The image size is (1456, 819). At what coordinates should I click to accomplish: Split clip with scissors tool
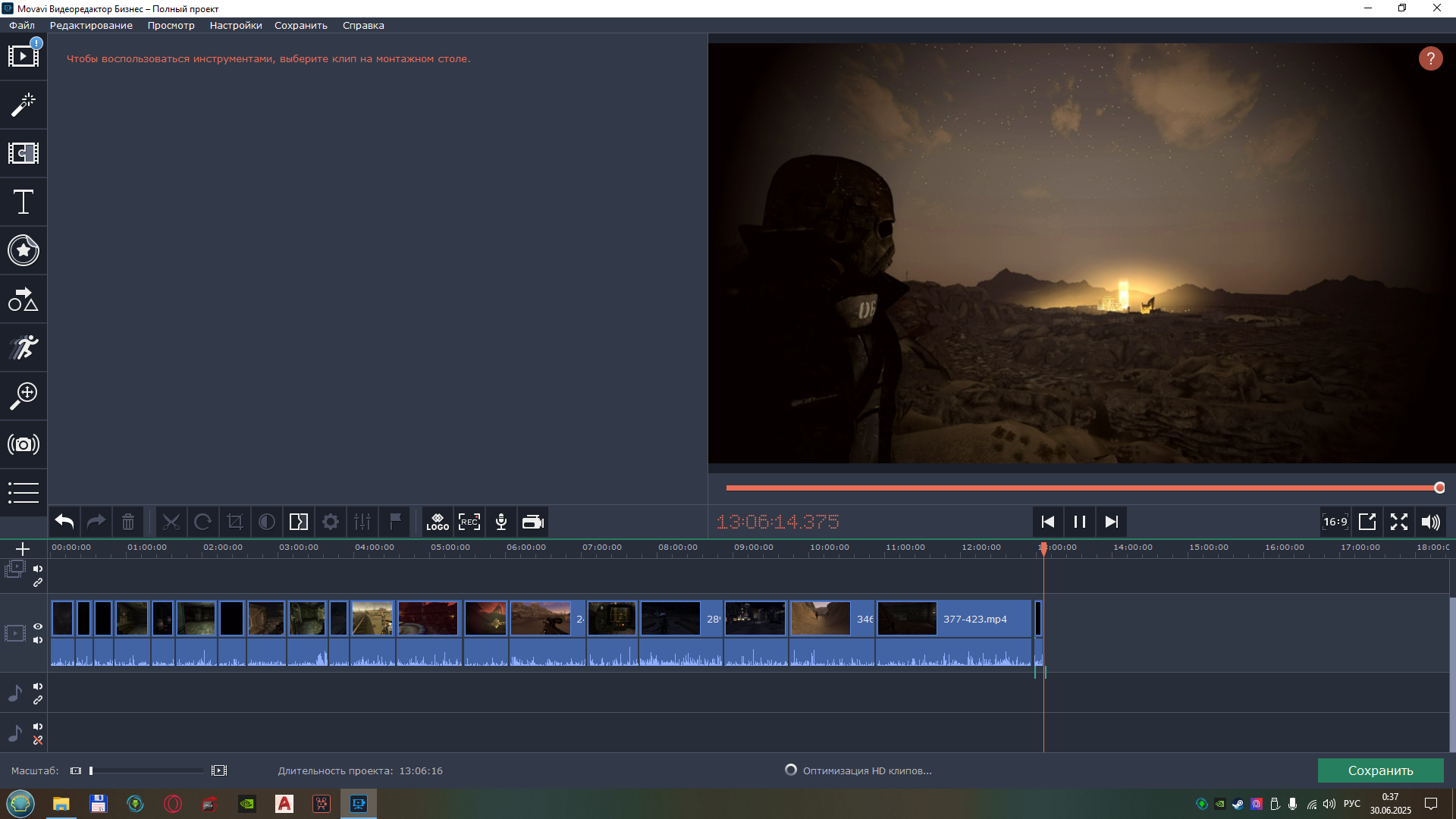[x=171, y=522]
